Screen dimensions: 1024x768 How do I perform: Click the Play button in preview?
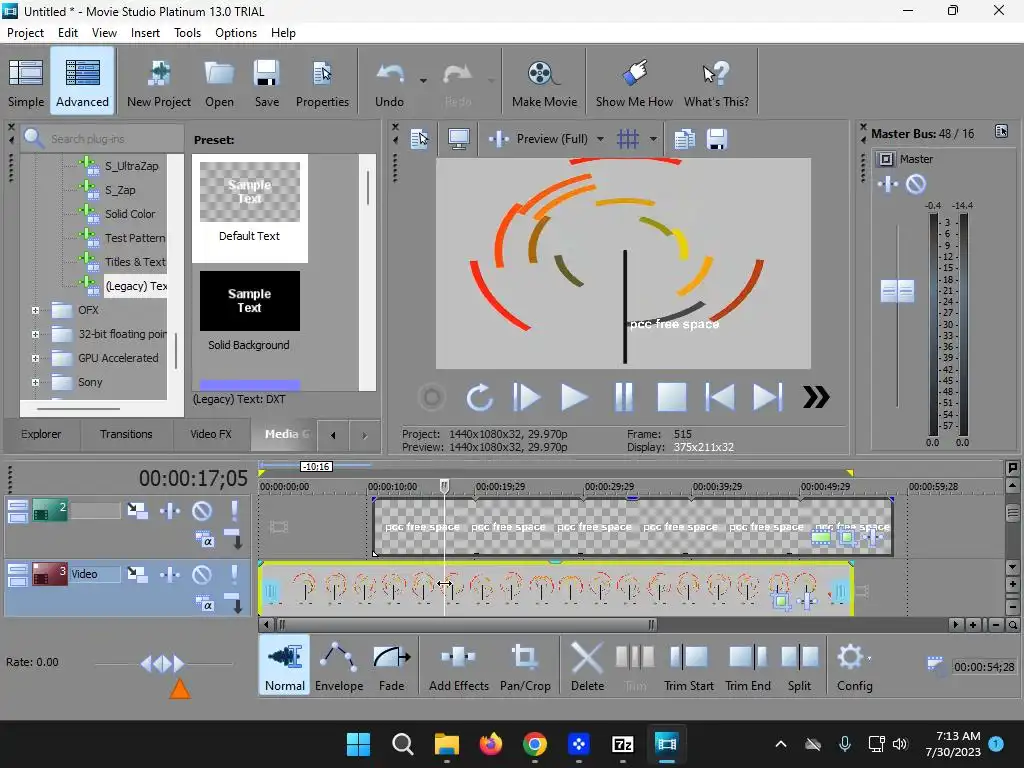point(574,397)
